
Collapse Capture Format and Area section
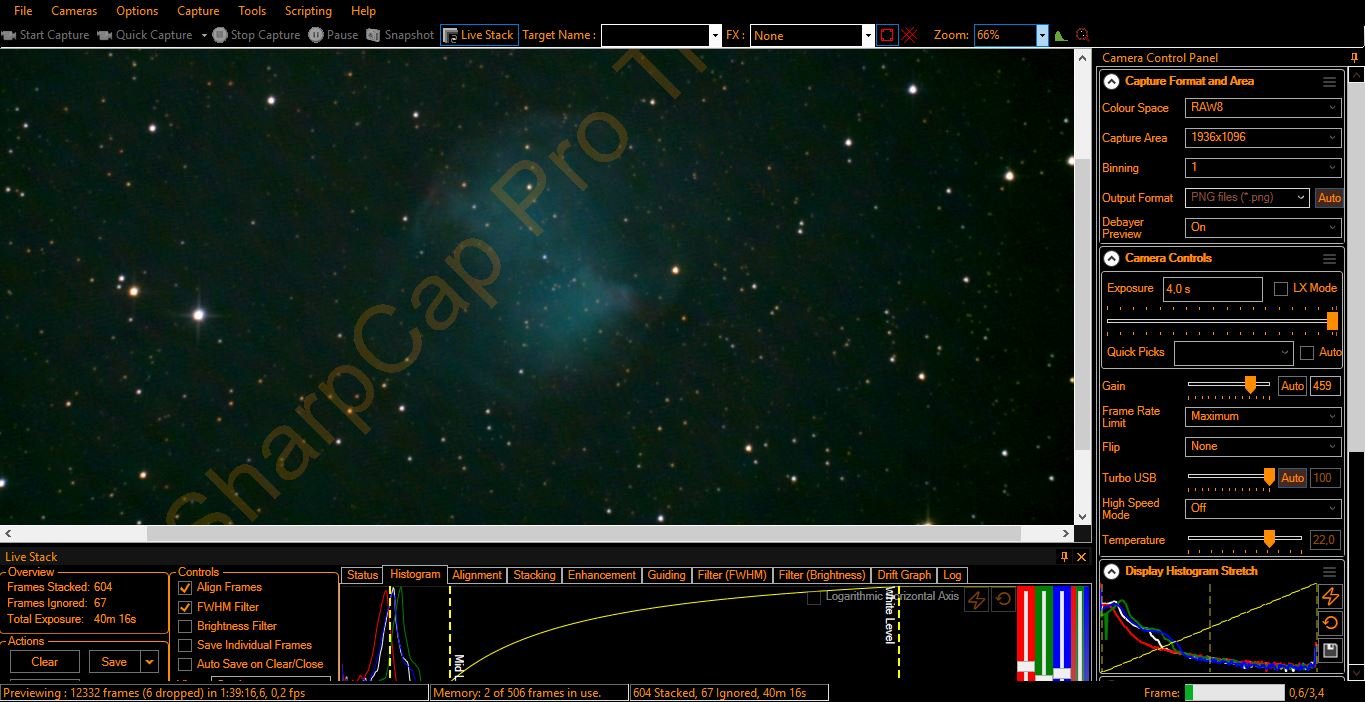(x=1111, y=82)
